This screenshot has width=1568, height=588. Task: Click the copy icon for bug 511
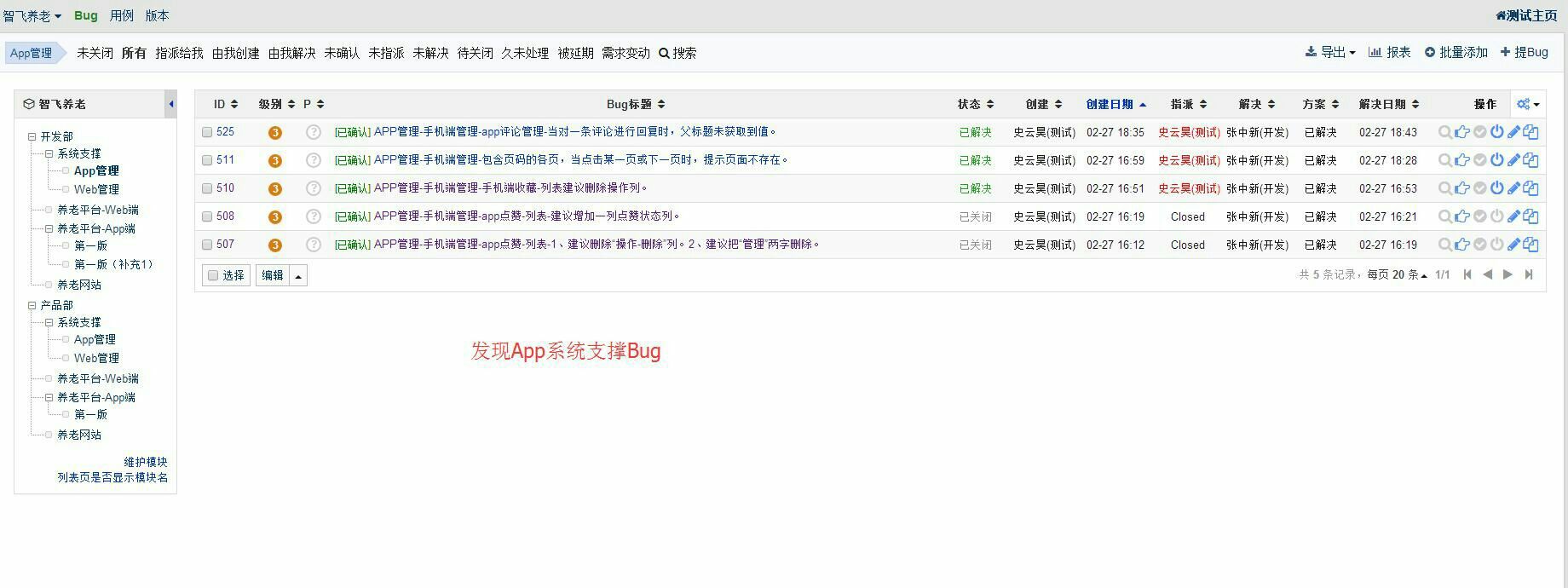point(1531,160)
